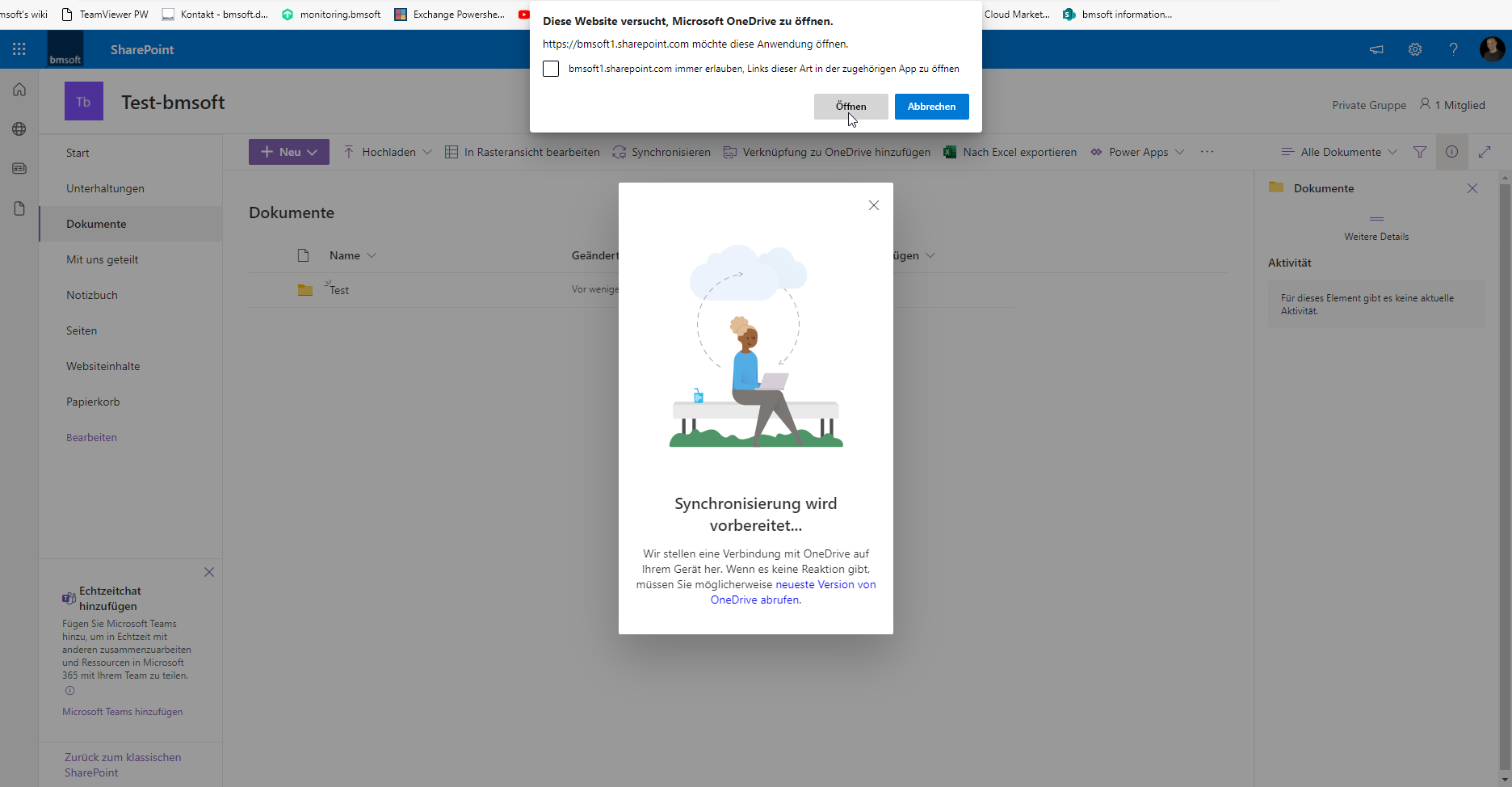This screenshot has width=1512, height=787.
Task: Expand the Hochladen dropdown chevron
Action: tap(427, 152)
